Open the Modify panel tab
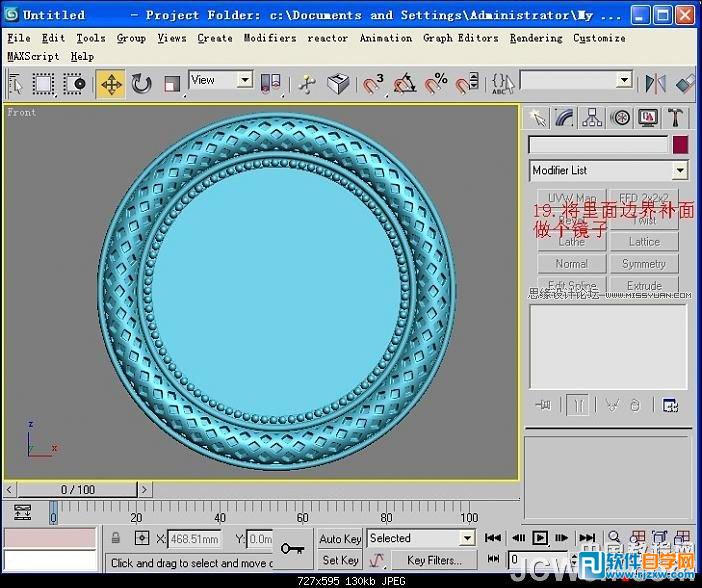The image size is (702, 588). click(565, 118)
